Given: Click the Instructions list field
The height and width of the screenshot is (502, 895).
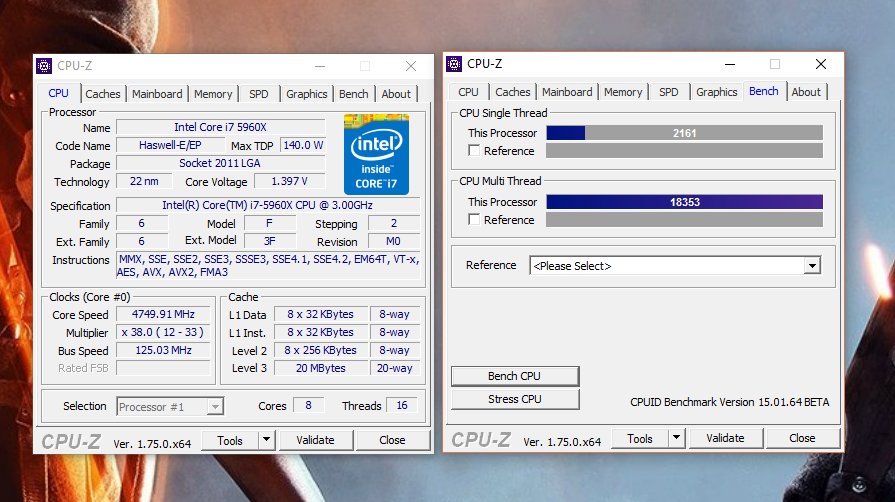Looking at the screenshot, I should tap(268, 266).
